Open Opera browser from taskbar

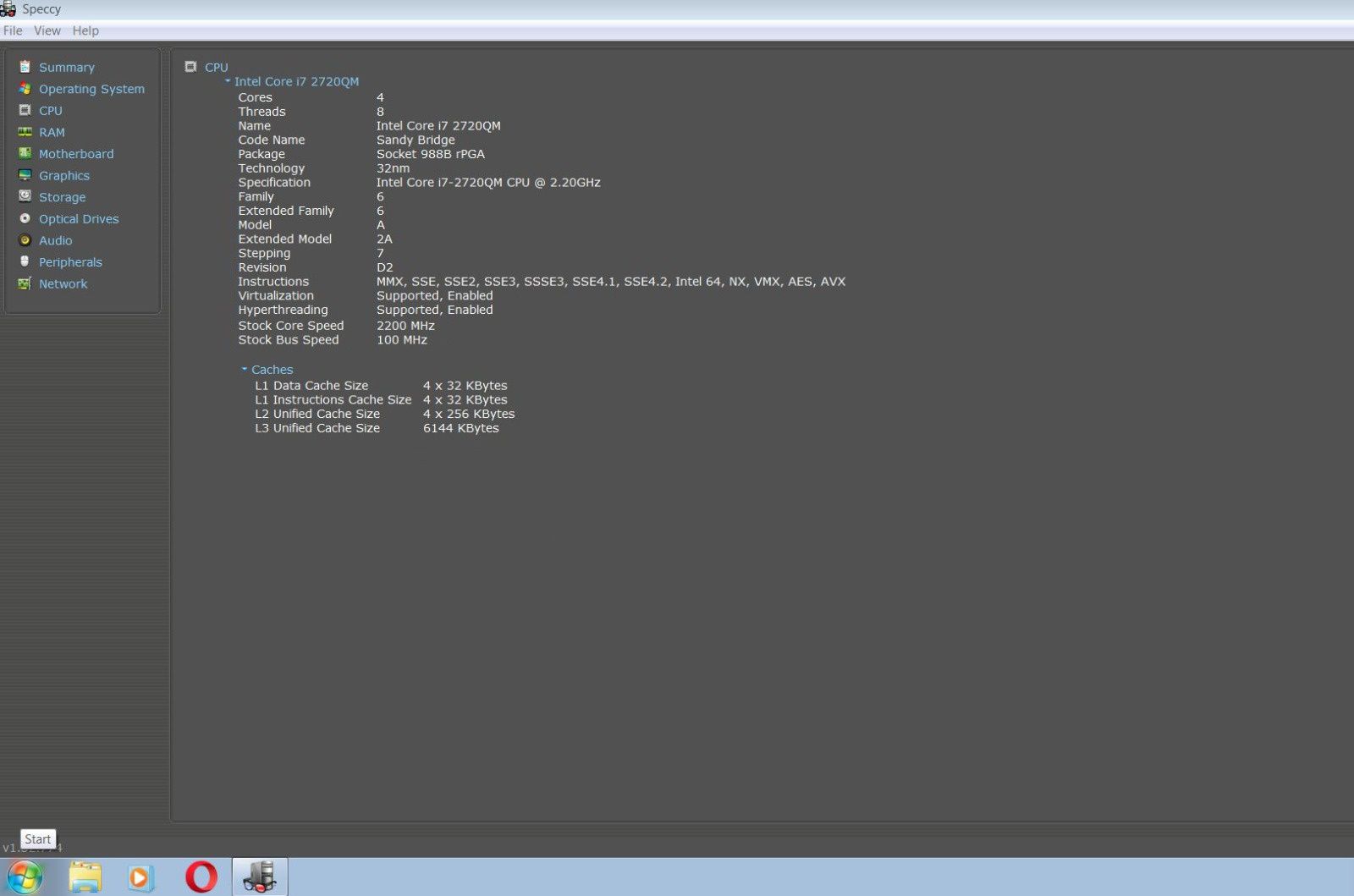[x=201, y=877]
